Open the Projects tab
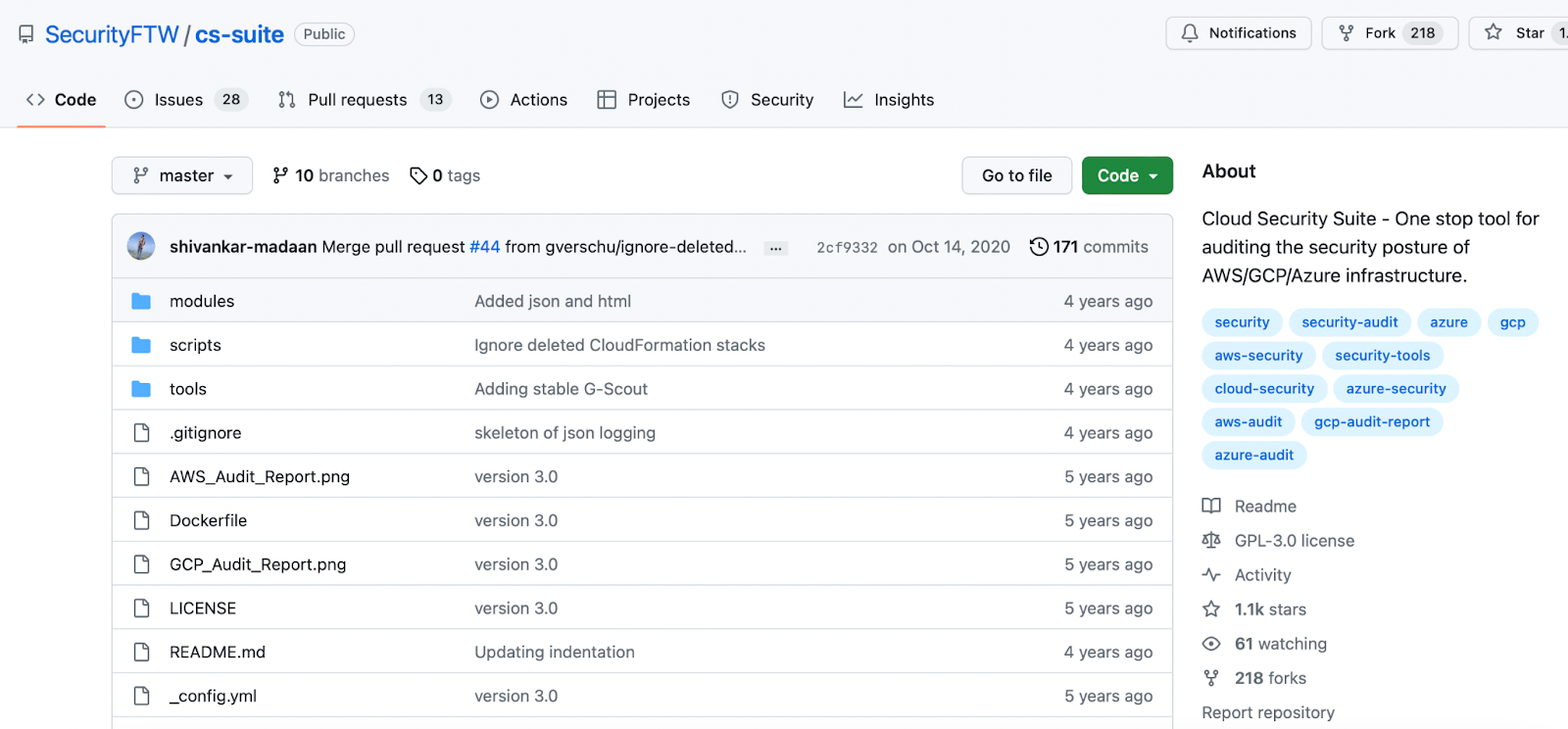This screenshot has width=1568, height=729. click(x=644, y=100)
